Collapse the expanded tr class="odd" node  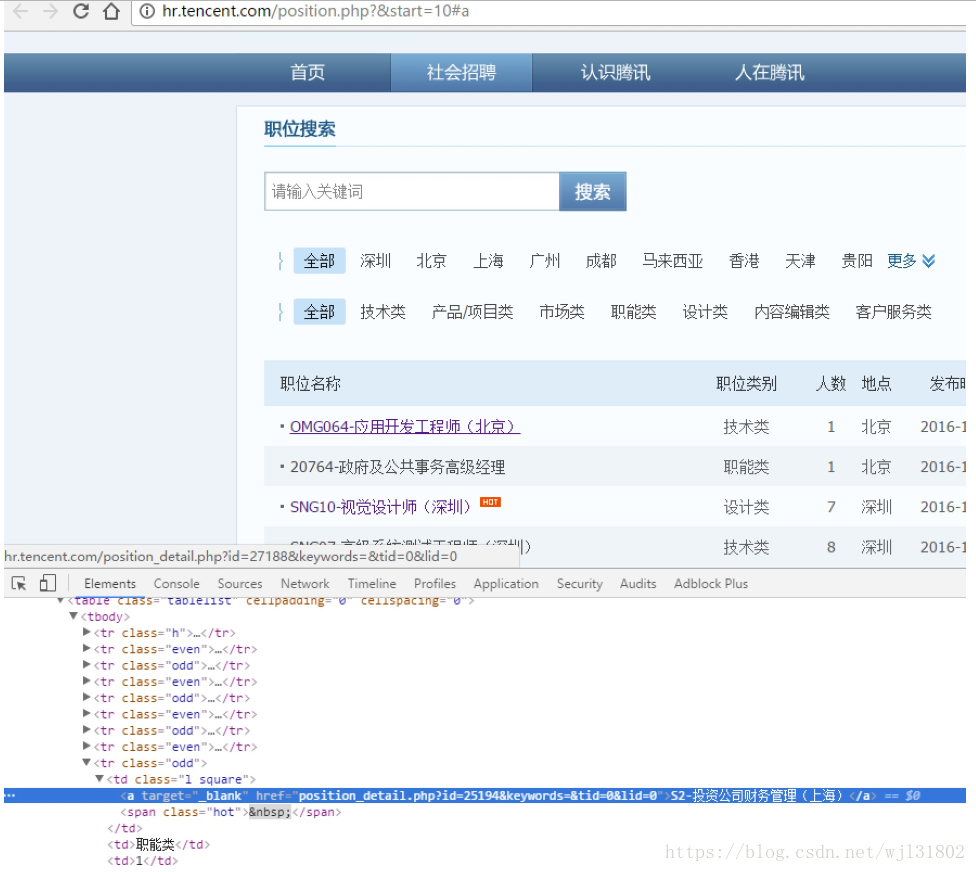87,762
